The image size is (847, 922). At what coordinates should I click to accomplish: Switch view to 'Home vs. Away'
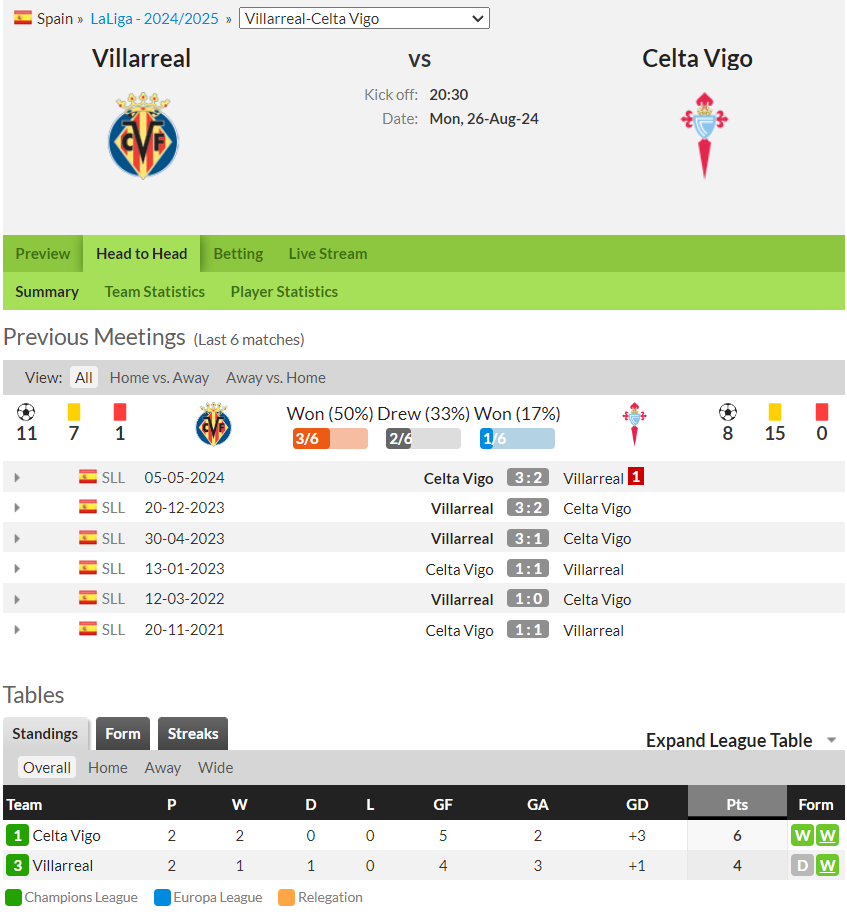coord(159,378)
